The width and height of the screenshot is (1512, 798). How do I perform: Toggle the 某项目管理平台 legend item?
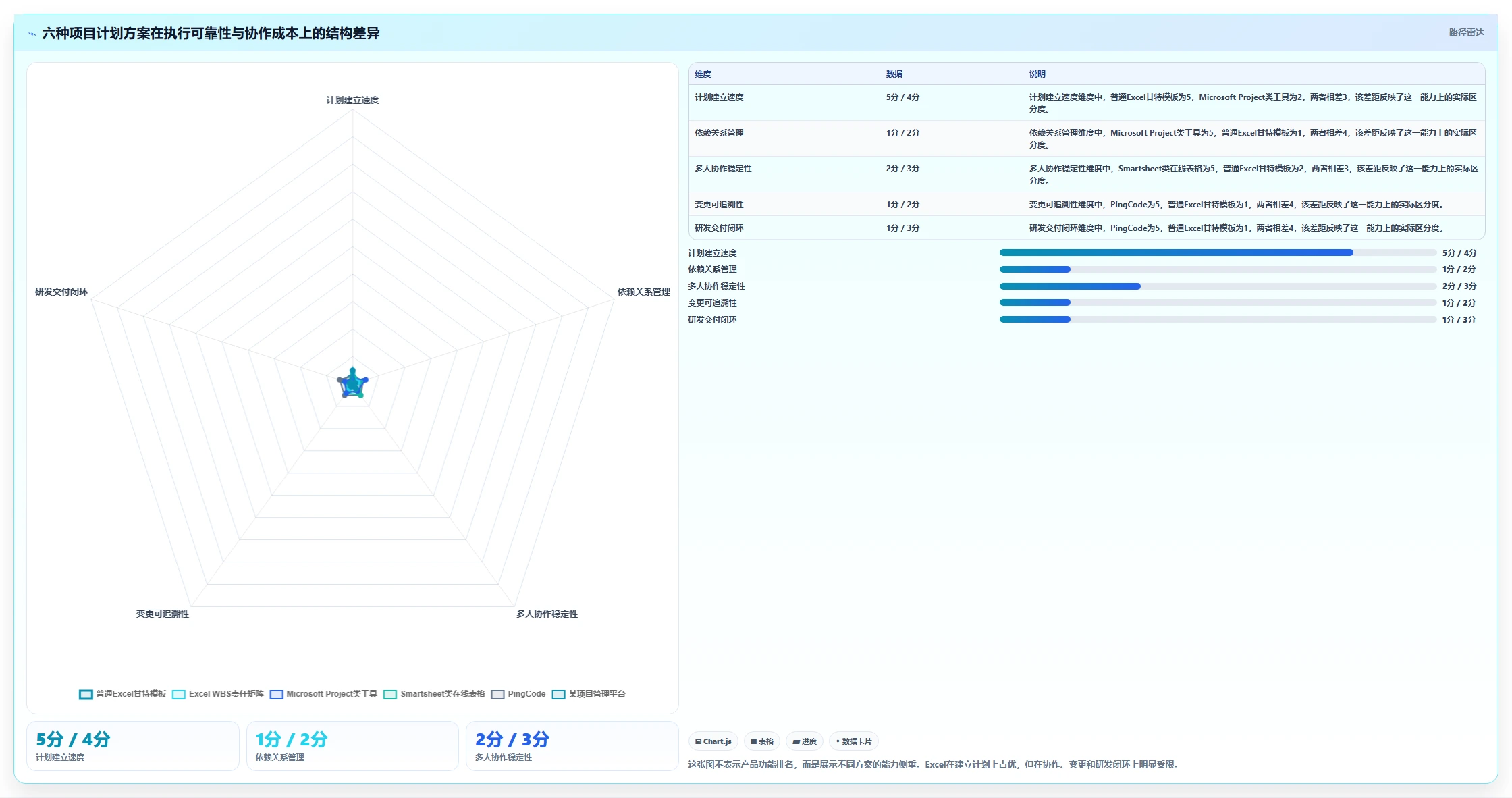click(589, 694)
